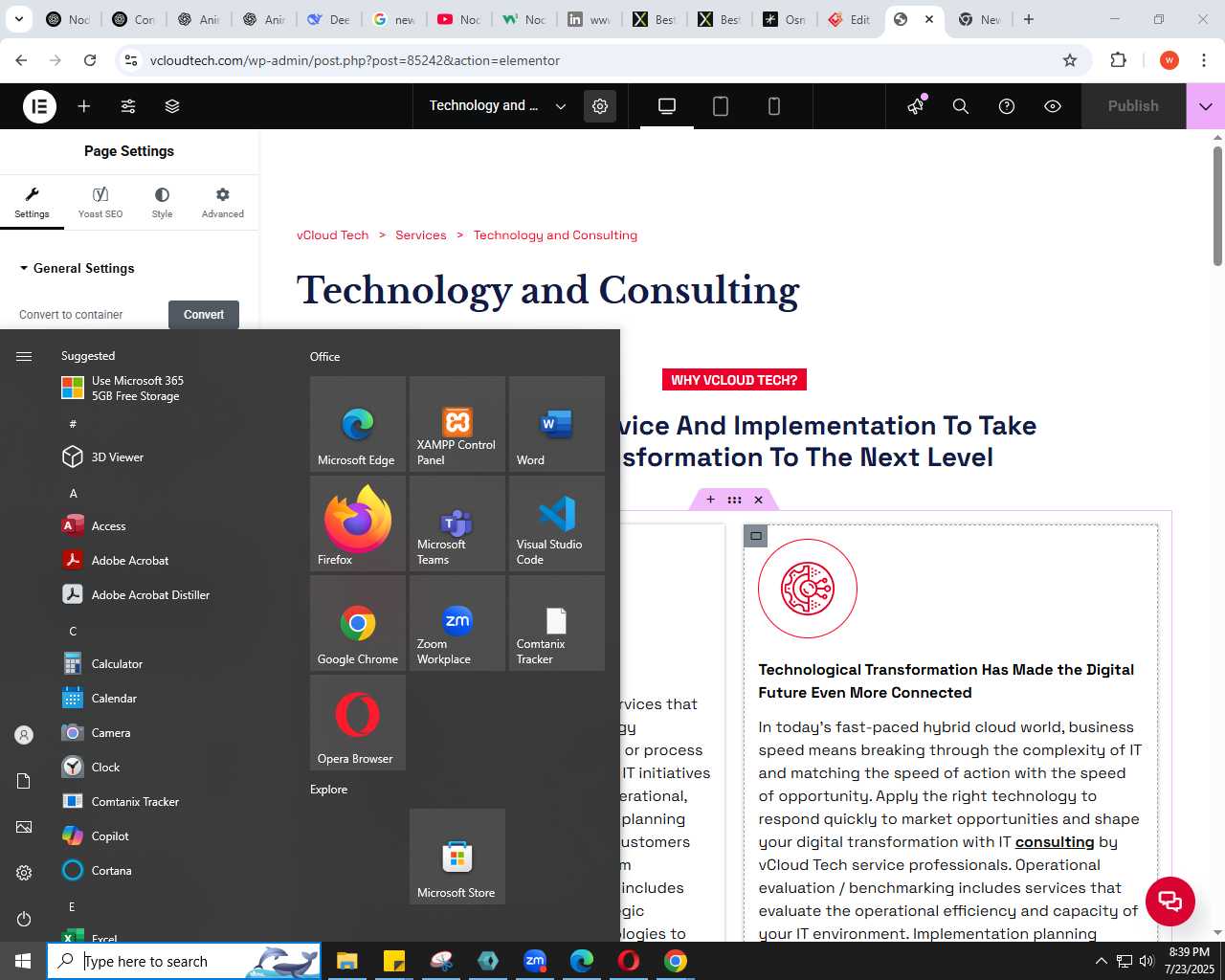Image resolution: width=1225 pixels, height=980 pixels.
Task: Switch to the Style tab
Action: tap(162, 203)
